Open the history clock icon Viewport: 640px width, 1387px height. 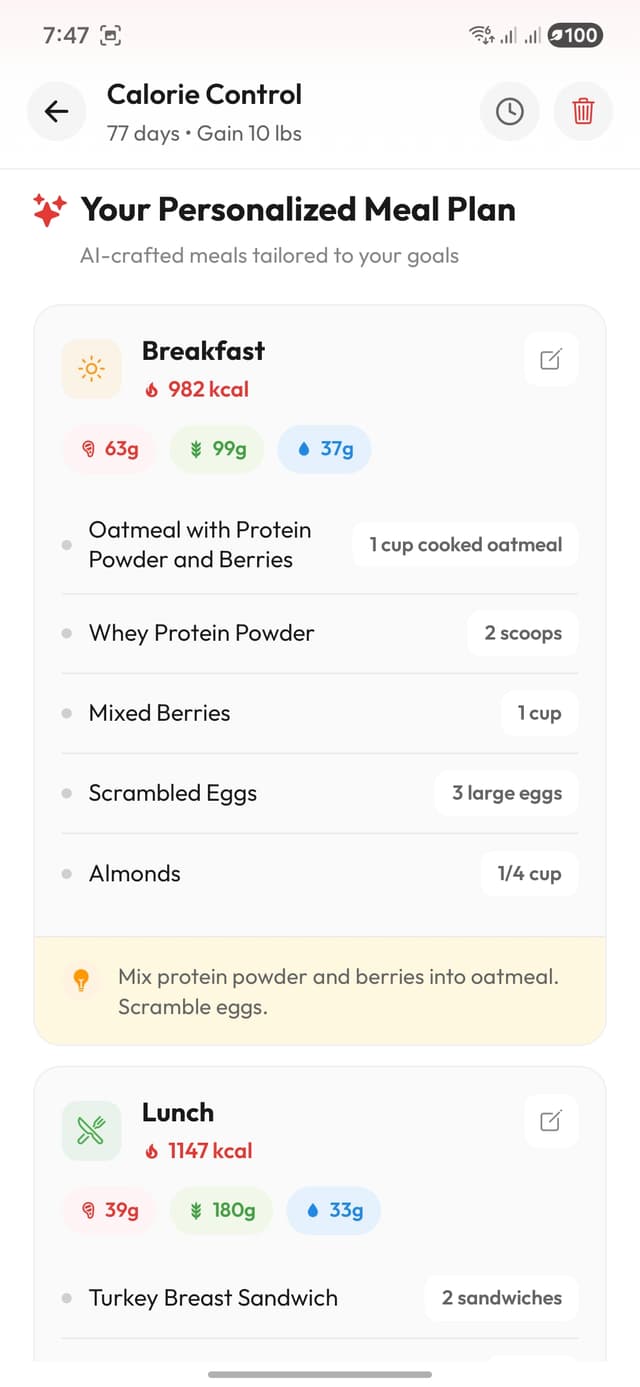point(509,111)
